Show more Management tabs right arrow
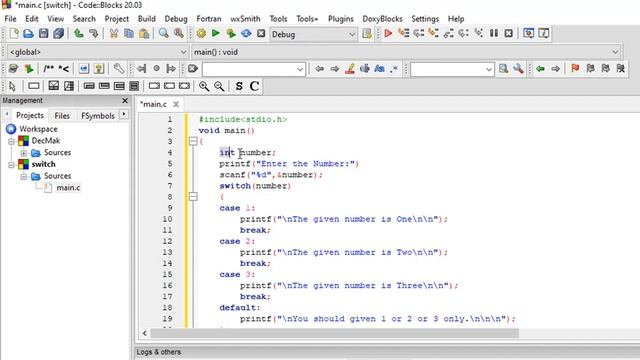This screenshot has height=360, width=640. click(x=124, y=115)
